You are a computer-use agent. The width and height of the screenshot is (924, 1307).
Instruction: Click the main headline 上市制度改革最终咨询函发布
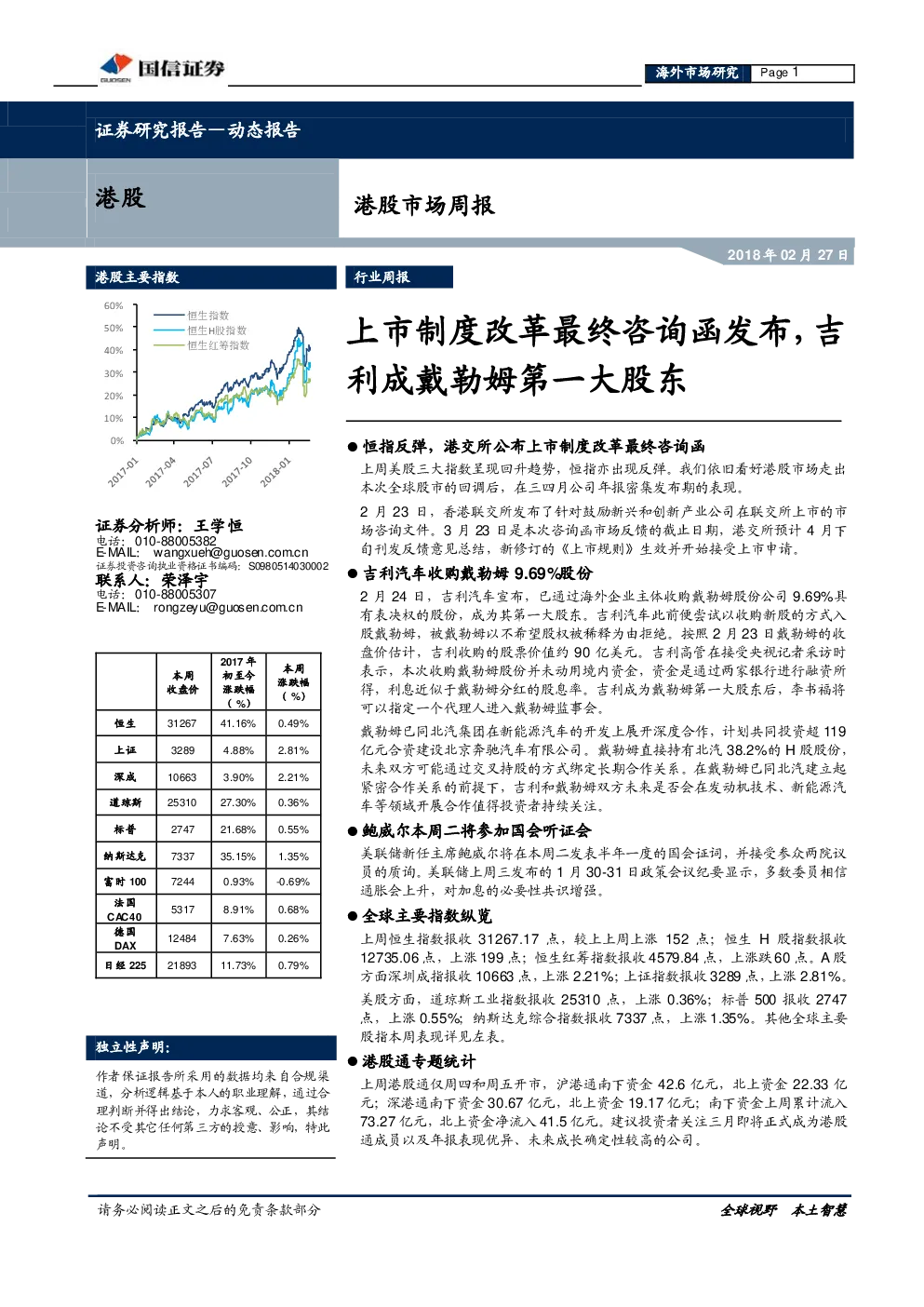[596, 356]
